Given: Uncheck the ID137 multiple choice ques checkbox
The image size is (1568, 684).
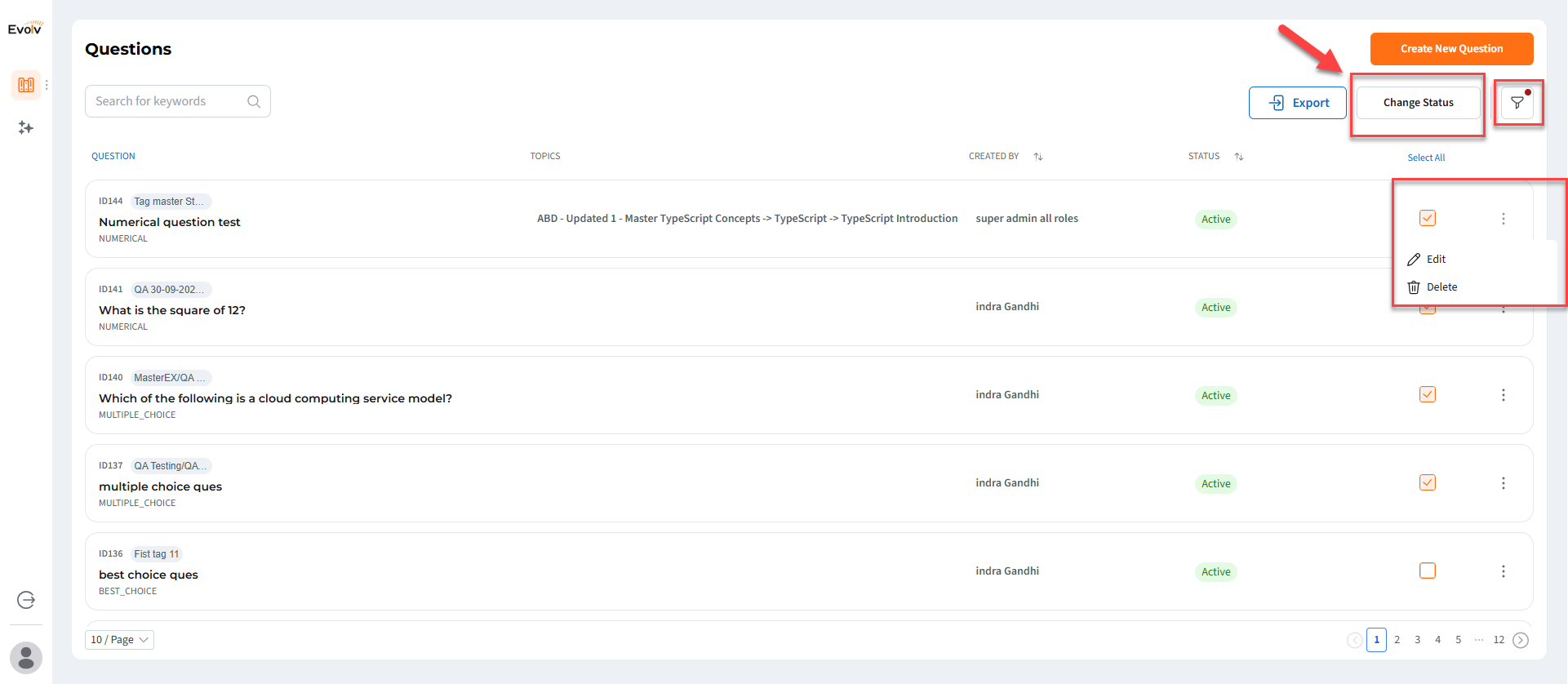Looking at the screenshot, I should click(1428, 482).
